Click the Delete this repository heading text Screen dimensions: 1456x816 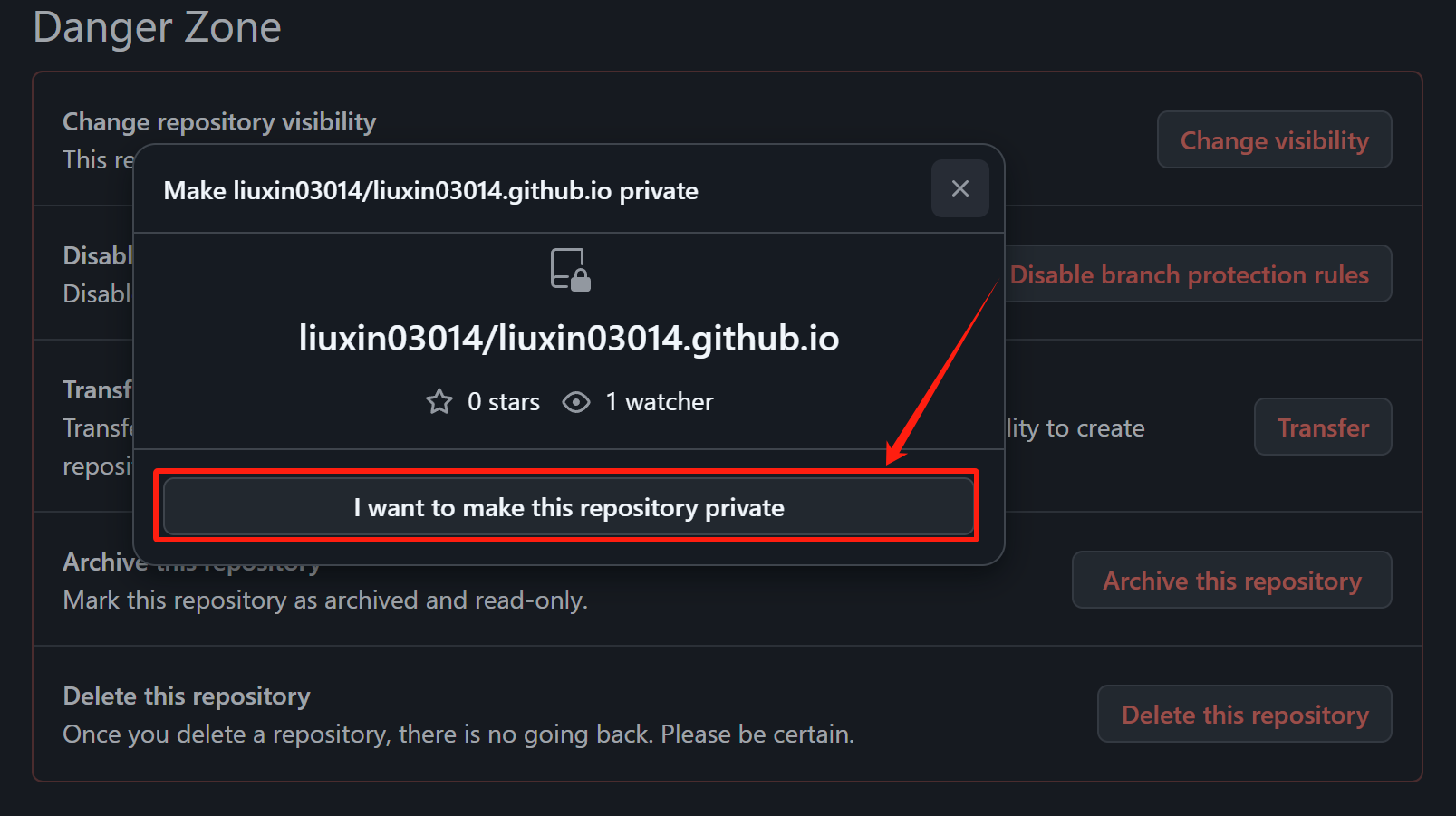tap(187, 696)
